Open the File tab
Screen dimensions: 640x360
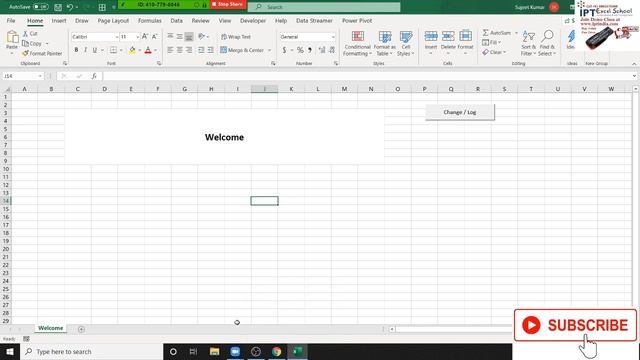click(x=11, y=20)
